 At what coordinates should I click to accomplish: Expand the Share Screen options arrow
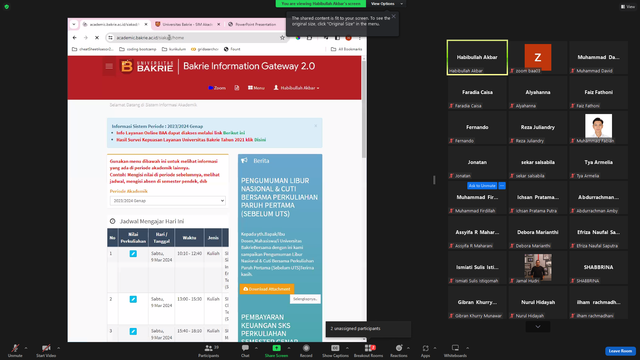click(289, 348)
